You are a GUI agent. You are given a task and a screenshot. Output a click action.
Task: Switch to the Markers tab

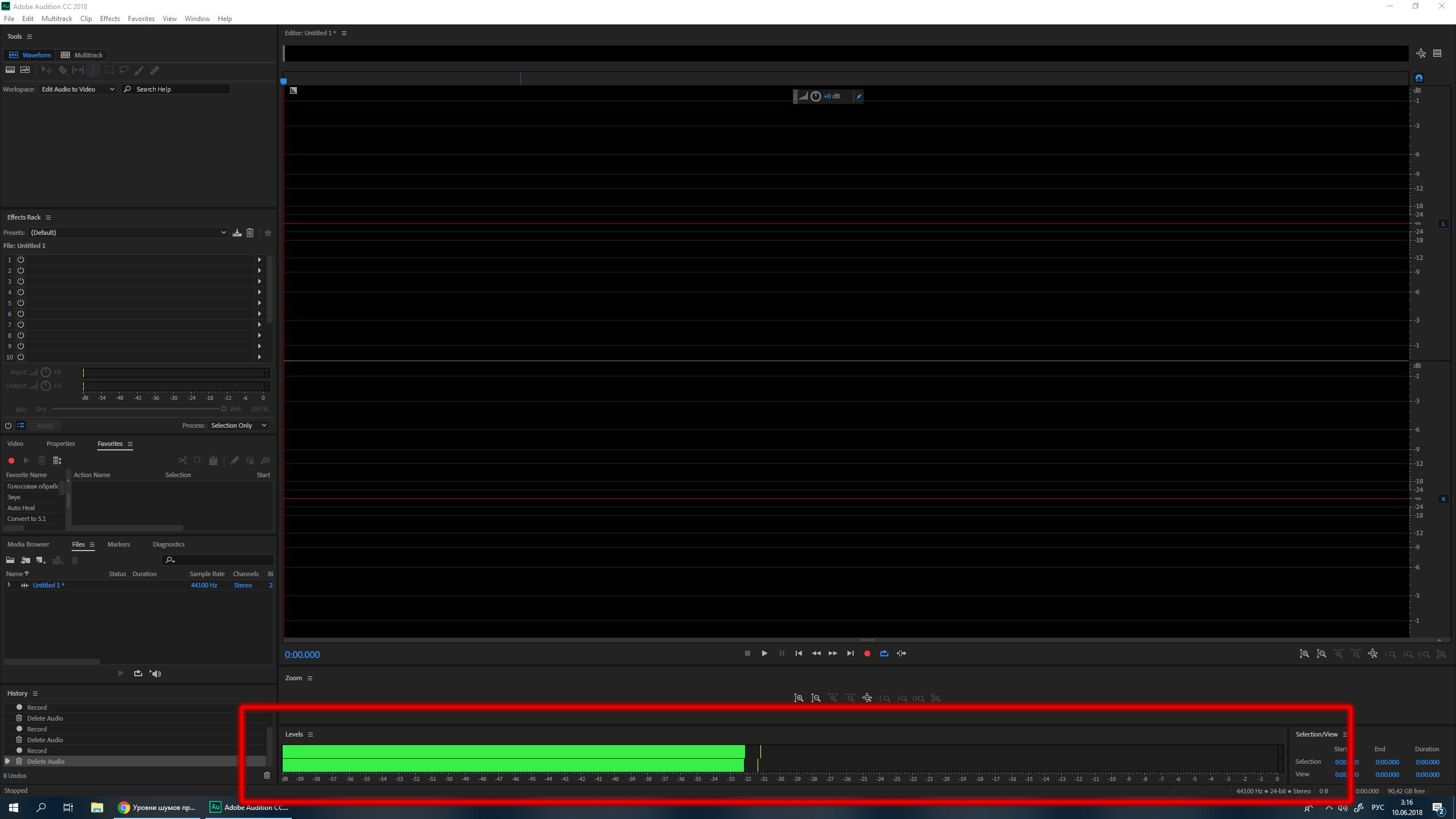click(118, 544)
